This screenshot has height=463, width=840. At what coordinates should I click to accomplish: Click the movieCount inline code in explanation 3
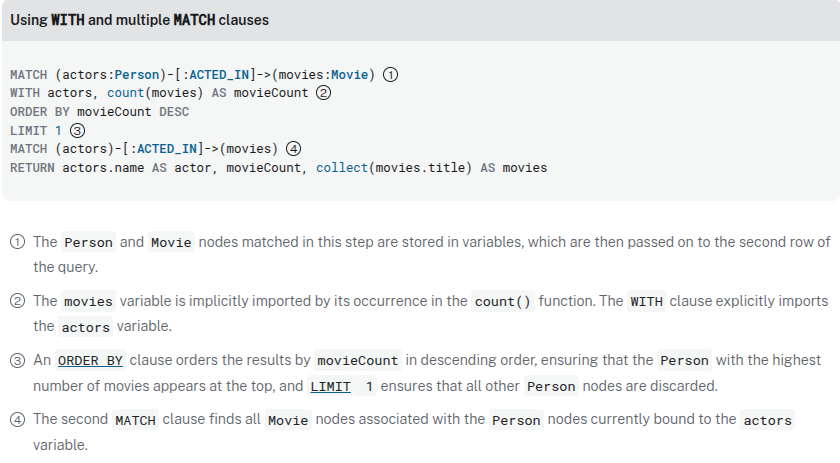pyautogui.click(x=357, y=360)
